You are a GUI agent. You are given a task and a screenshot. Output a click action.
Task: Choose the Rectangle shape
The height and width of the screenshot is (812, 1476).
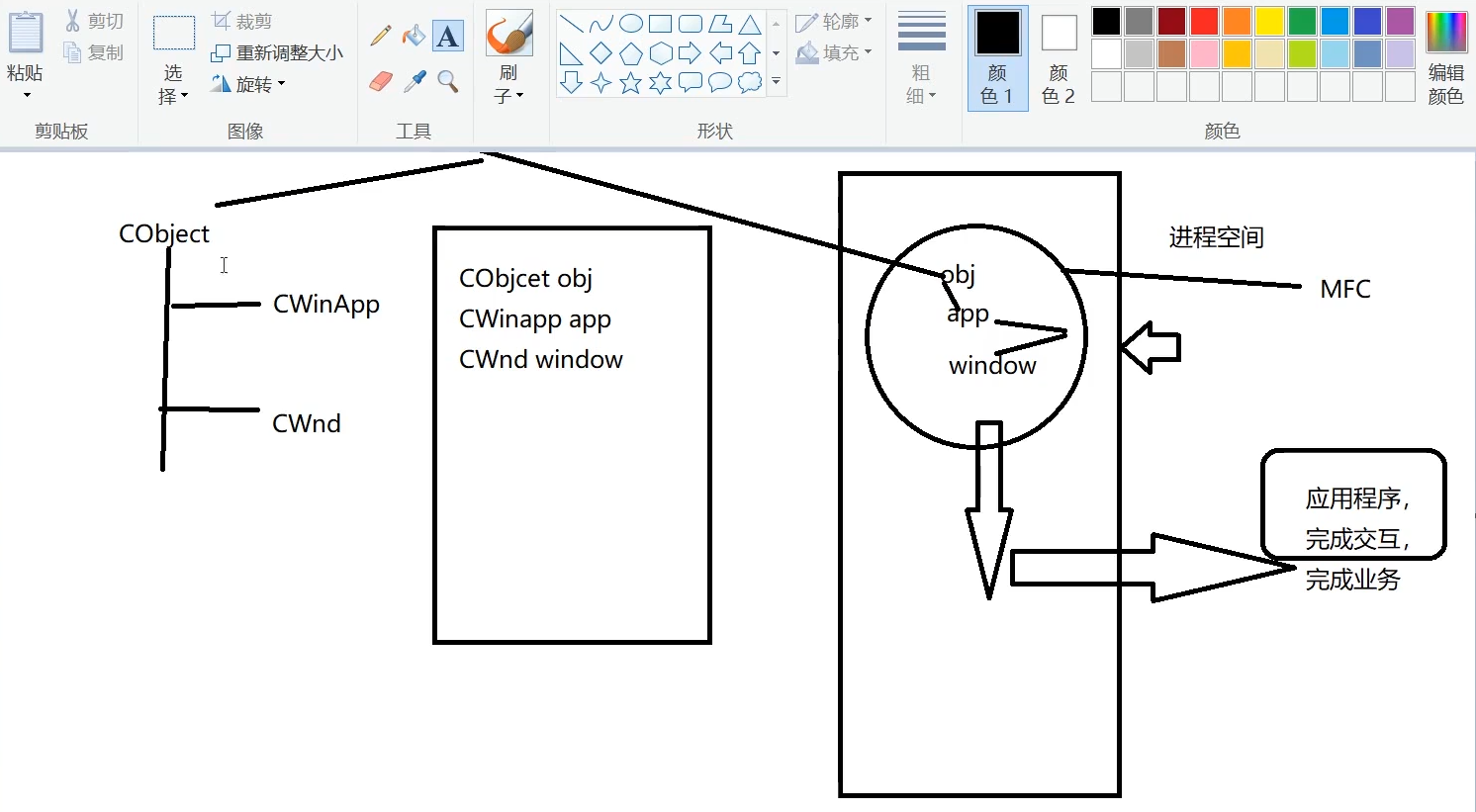click(661, 24)
